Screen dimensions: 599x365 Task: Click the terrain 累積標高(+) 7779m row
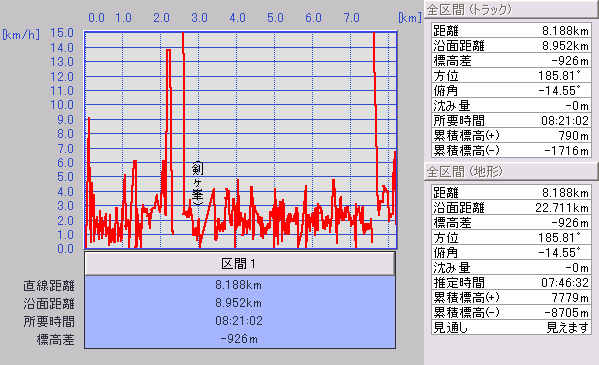click(511, 297)
